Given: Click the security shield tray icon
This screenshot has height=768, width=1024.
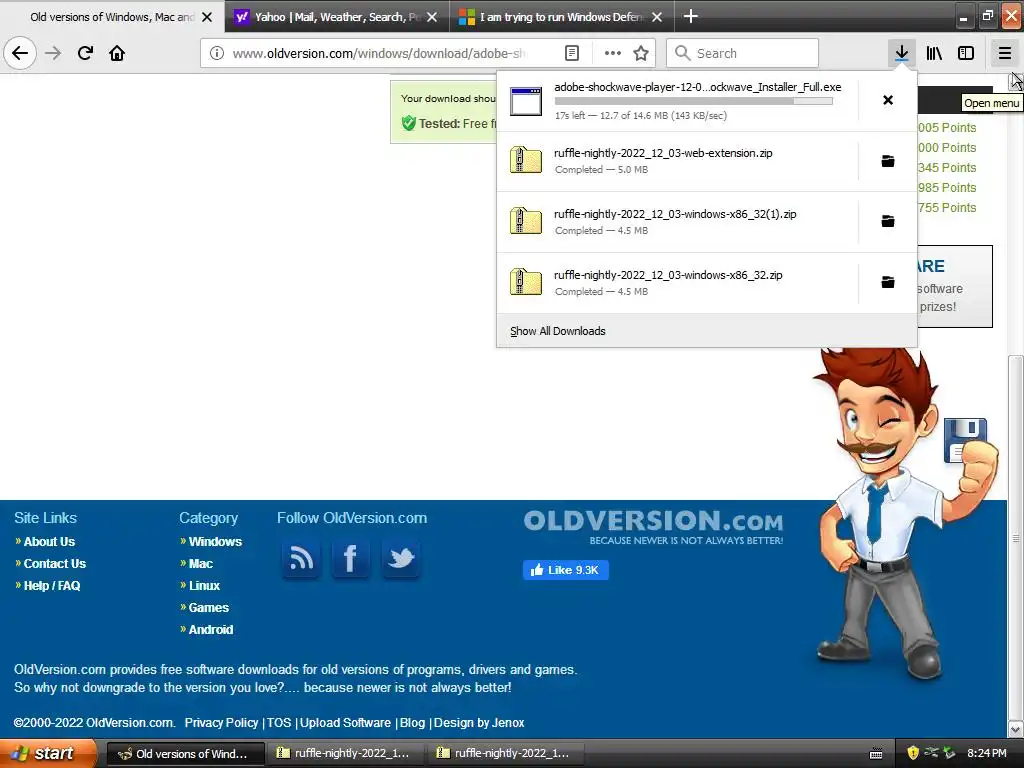Looking at the screenshot, I should click(x=912, y=753).
